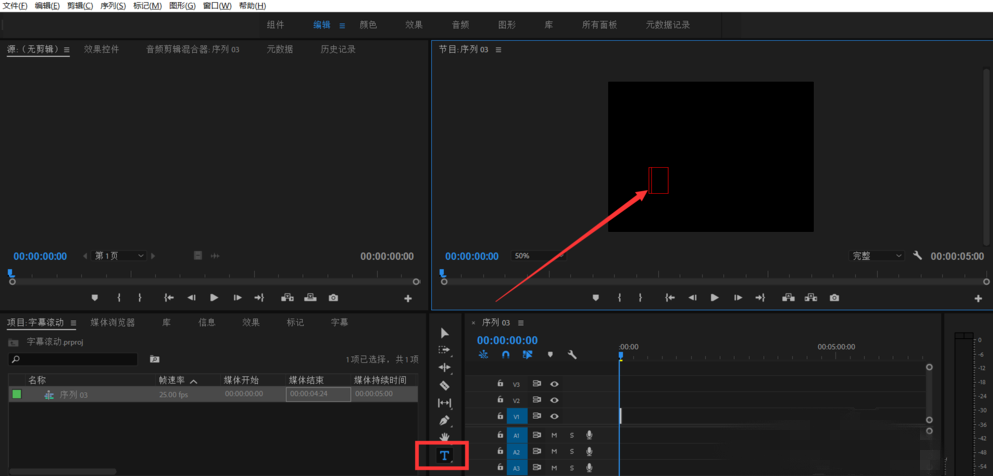Play the program monitor preview

[x=714, y=297]
